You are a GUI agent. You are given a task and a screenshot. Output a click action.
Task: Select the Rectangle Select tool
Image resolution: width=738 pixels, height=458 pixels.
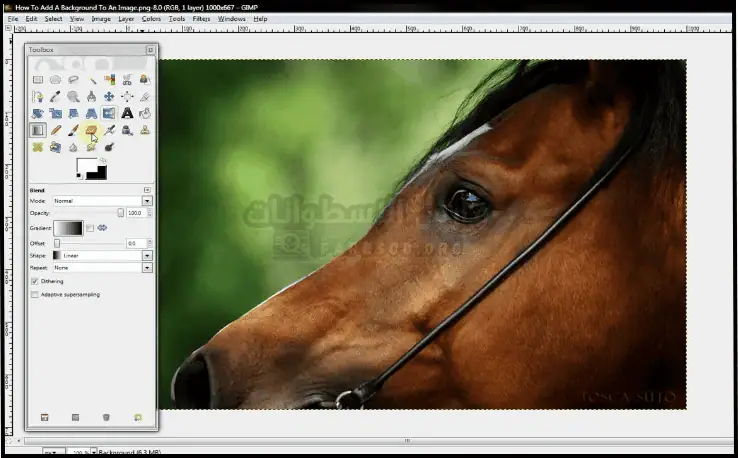pos(38,79)
